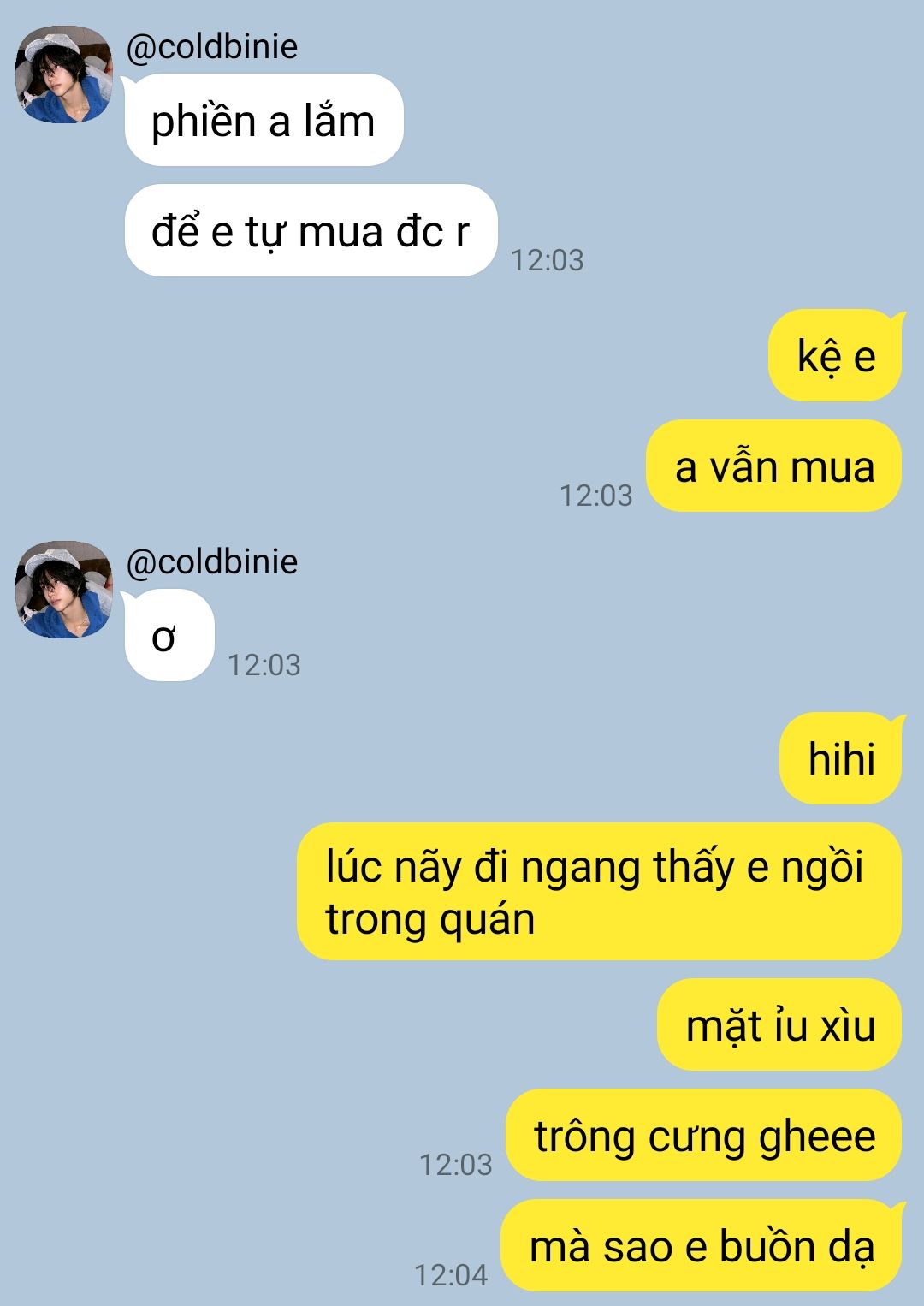Select the 'phiền a lắm' message bubble
The width and height of the screenshot is (924, 1306).
pyautogui.click(x=264, y=120)
